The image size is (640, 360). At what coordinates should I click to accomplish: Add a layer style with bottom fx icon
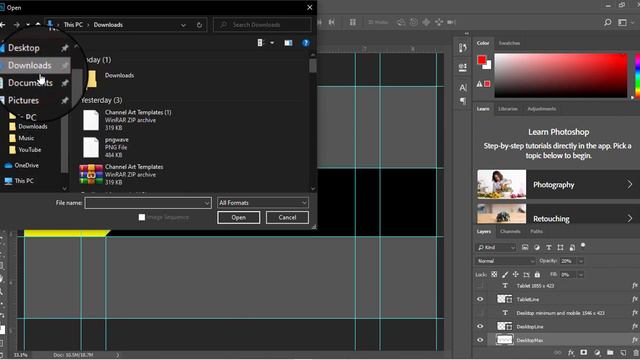point(571,353)
